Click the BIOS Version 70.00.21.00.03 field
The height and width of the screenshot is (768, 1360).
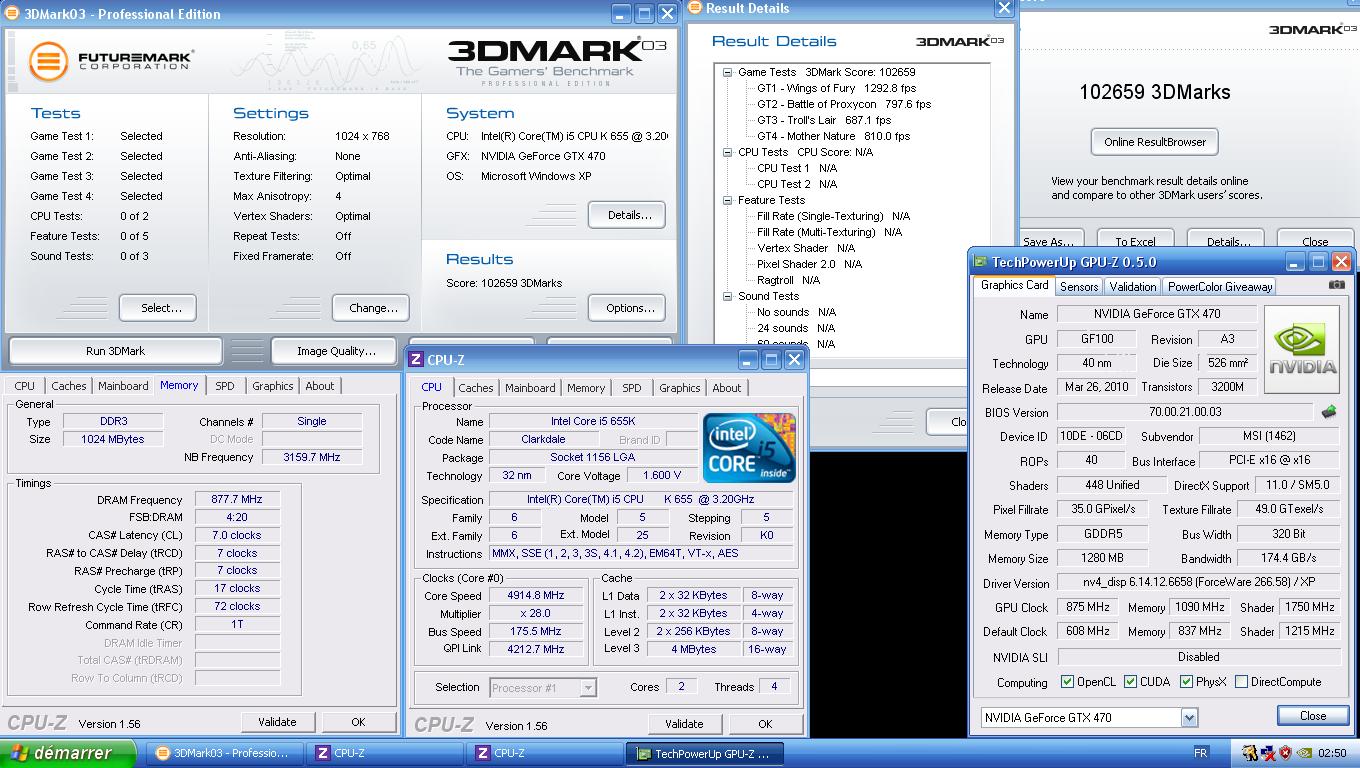1184,412
